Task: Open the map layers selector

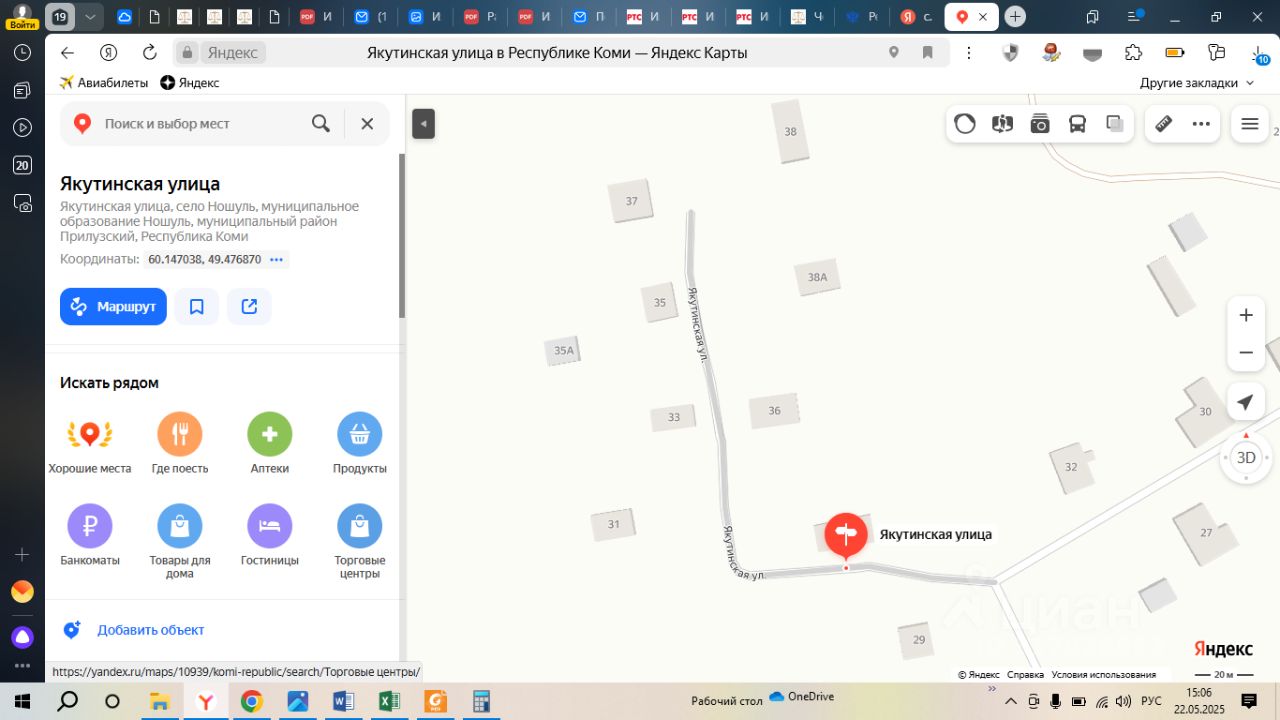Action: click(1114, 124)
